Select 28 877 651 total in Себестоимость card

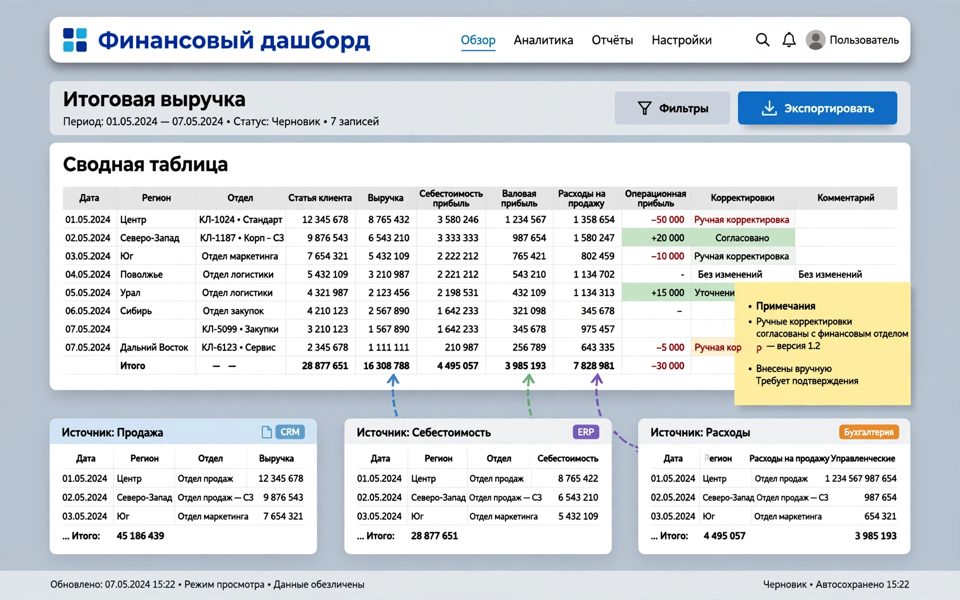coord(434,536)
